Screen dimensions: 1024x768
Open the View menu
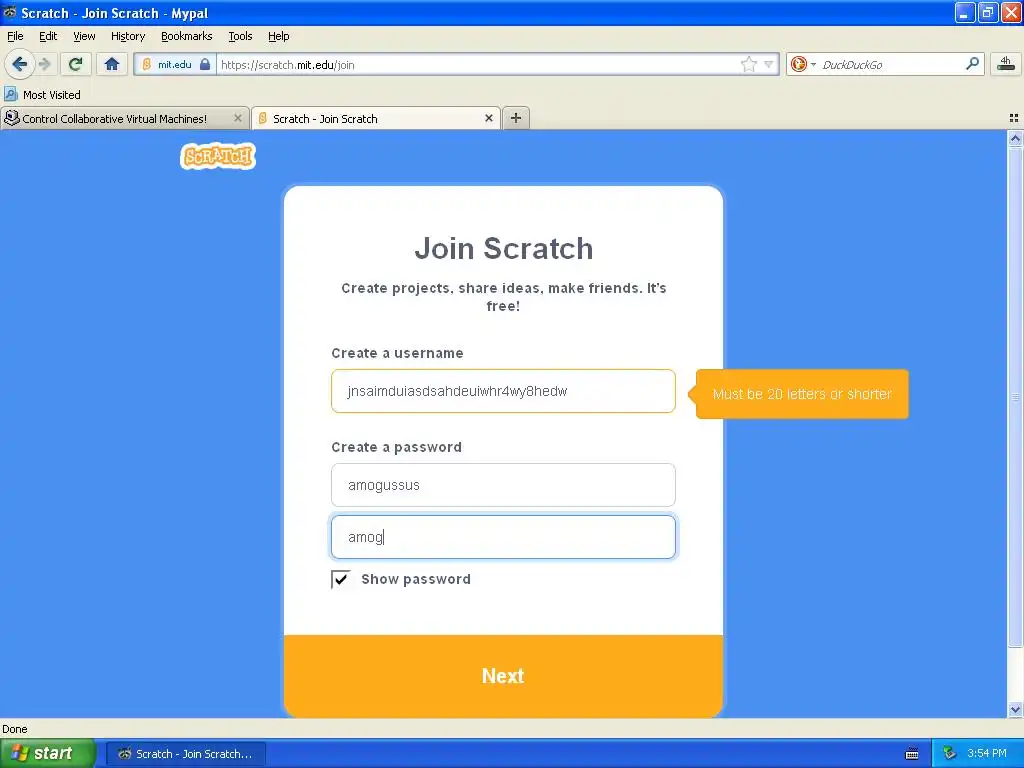84,36
